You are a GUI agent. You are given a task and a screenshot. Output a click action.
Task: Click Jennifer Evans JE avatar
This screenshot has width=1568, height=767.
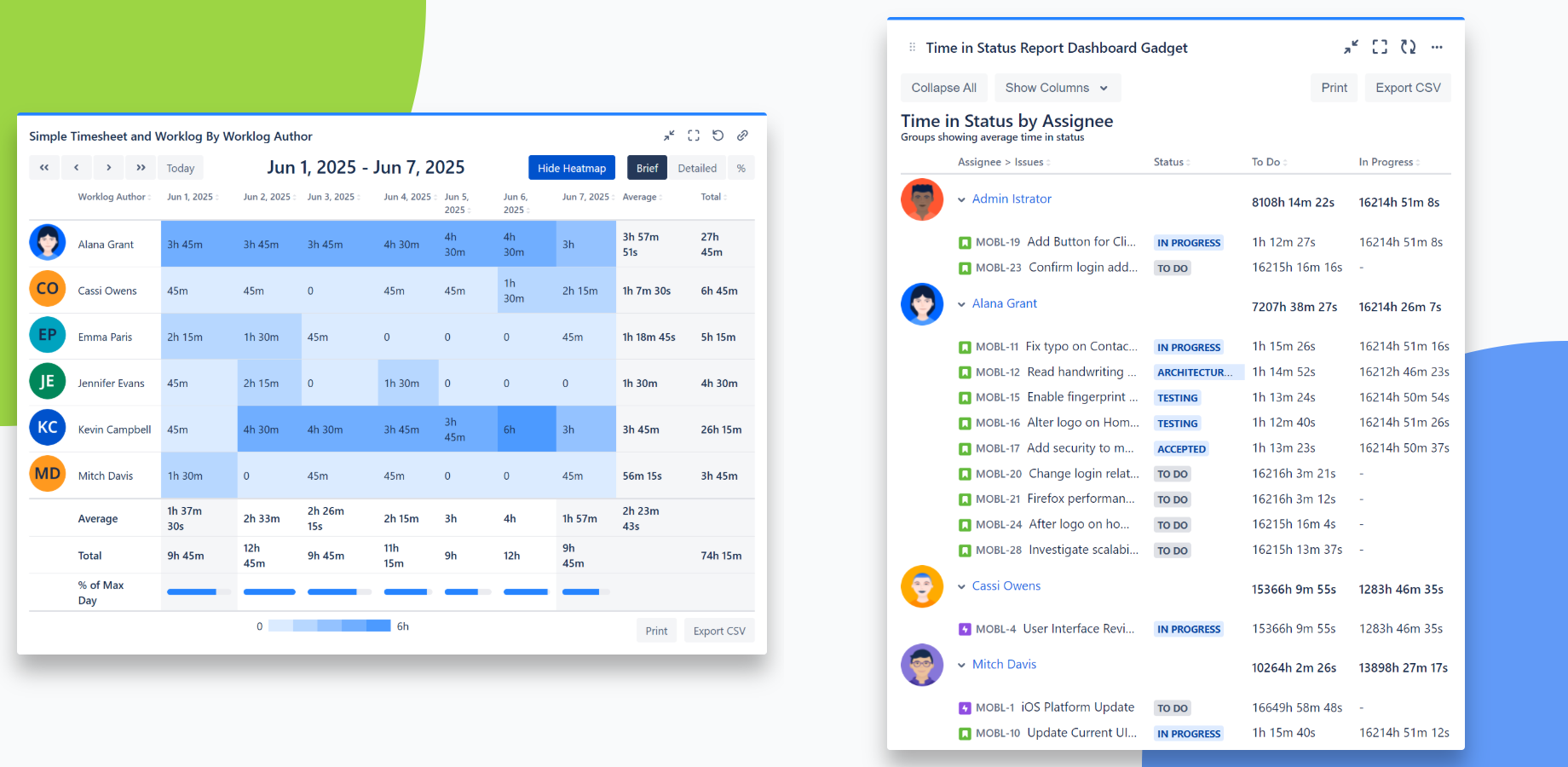pos(48,382)
